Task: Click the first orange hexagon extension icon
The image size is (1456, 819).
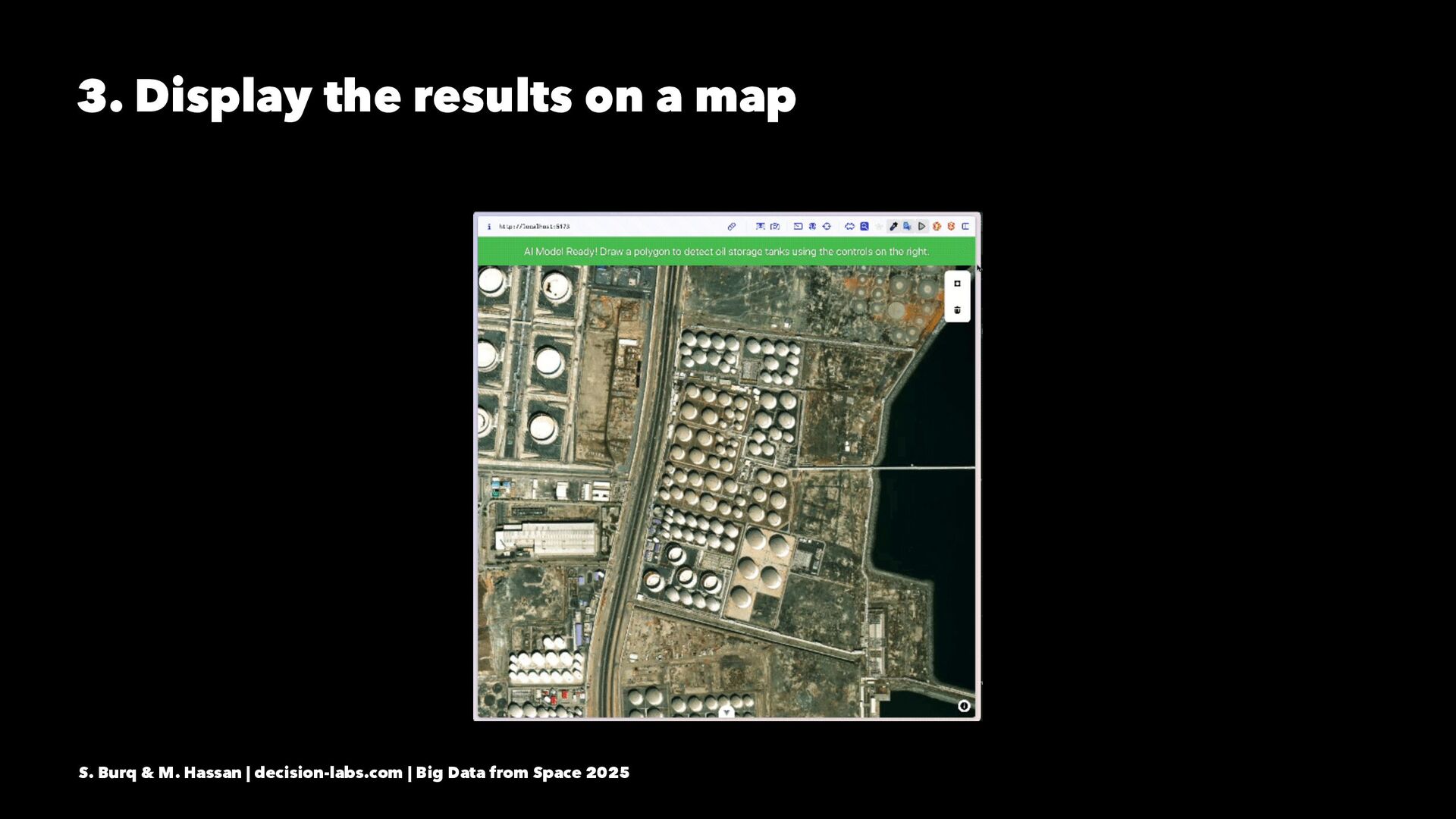Action: tap(937, 226)
